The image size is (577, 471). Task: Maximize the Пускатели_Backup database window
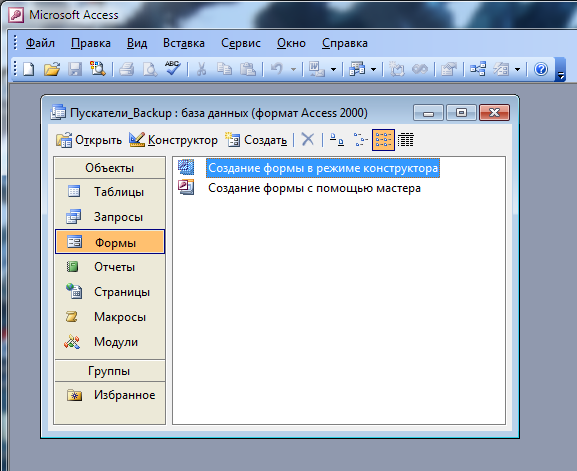point(461,113)
